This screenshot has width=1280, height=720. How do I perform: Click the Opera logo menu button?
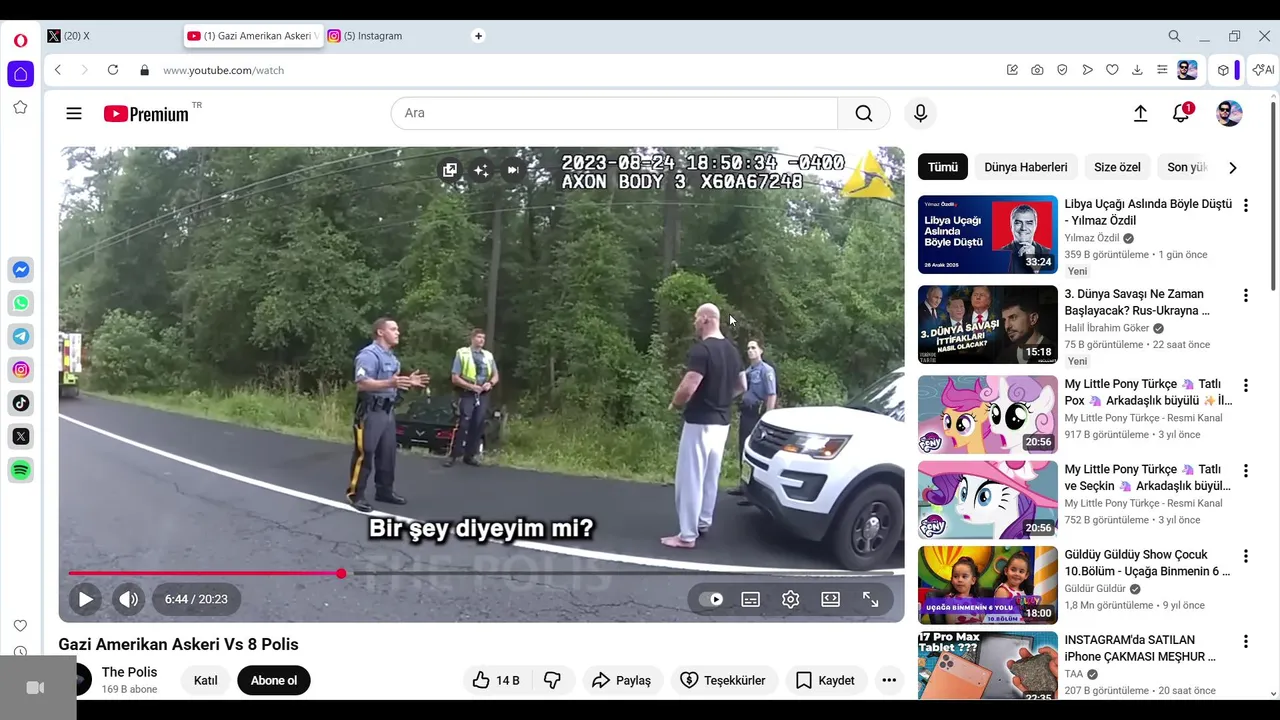coord(21,41)
